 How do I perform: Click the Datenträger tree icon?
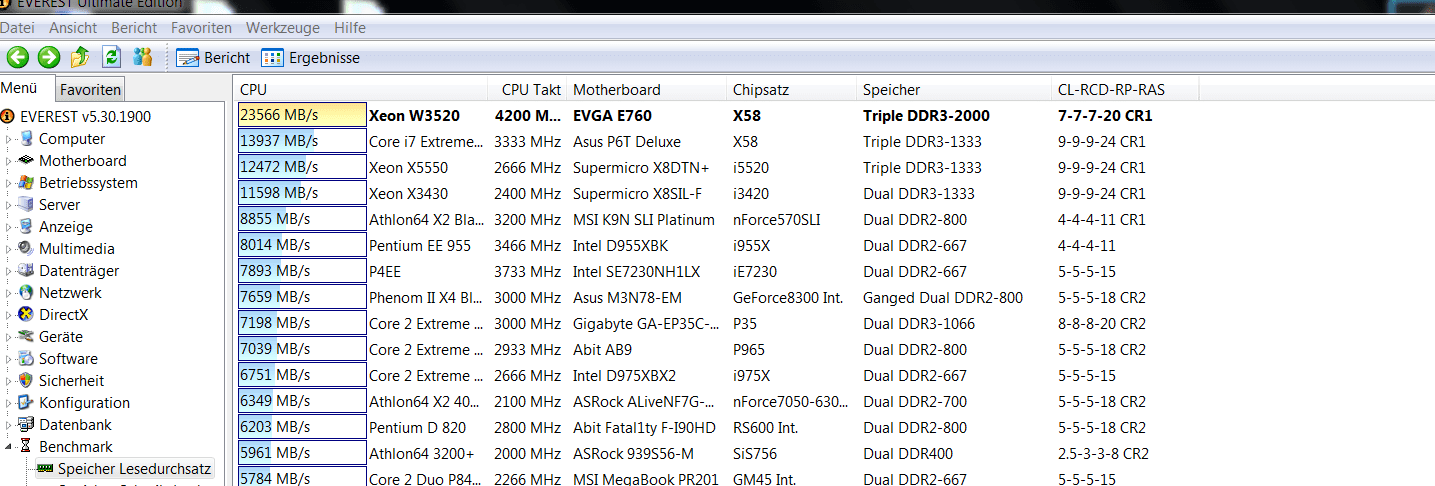pyautogui.click(x=26, y=271)
